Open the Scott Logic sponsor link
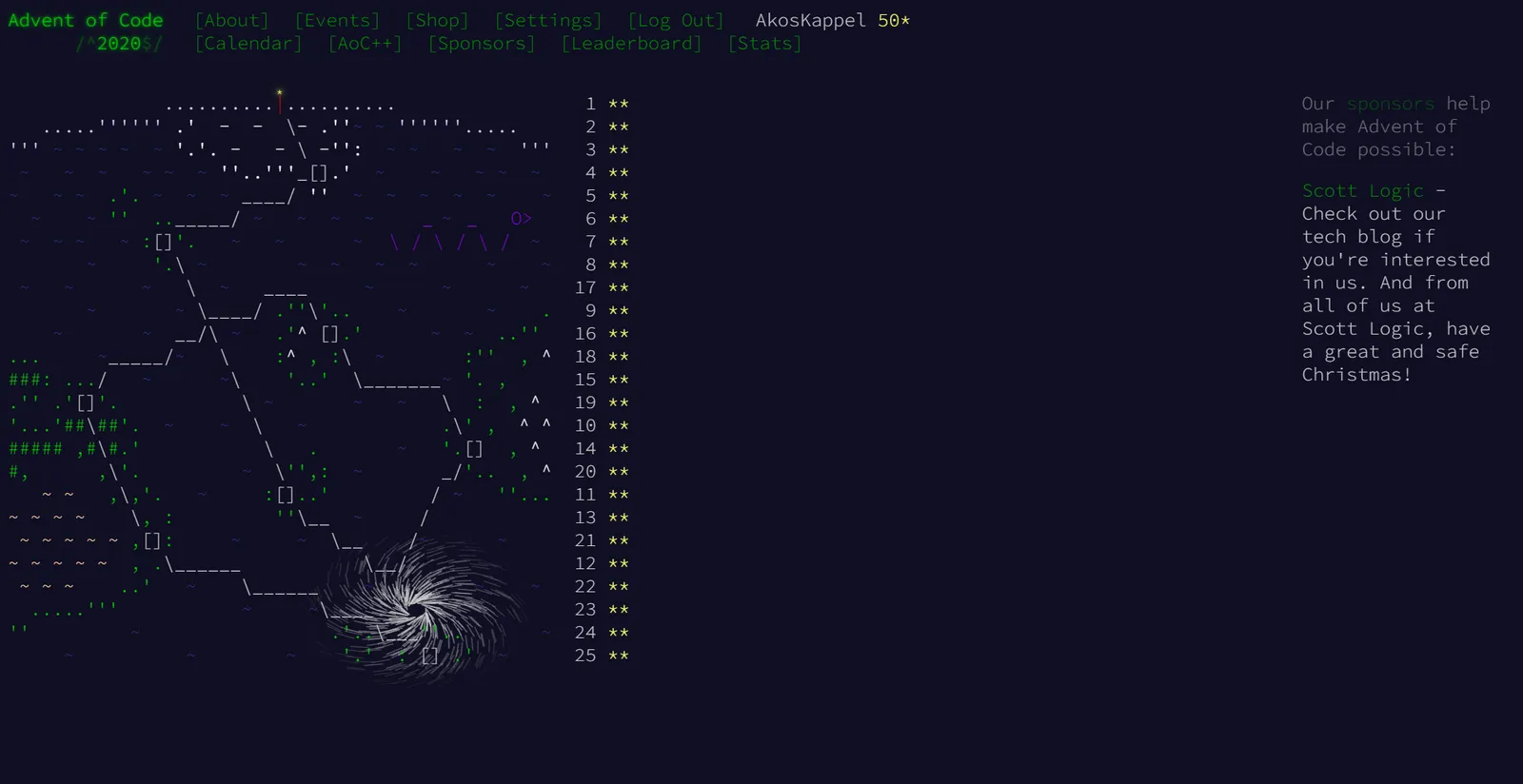The width and height of the screenshot is (1523, 784). tap(1363, 191)
